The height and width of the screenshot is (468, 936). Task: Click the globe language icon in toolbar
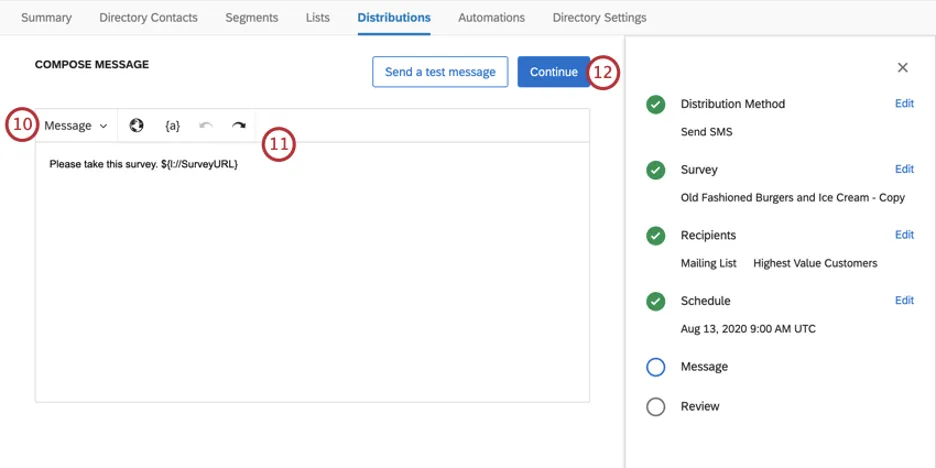tap(137, 126)
